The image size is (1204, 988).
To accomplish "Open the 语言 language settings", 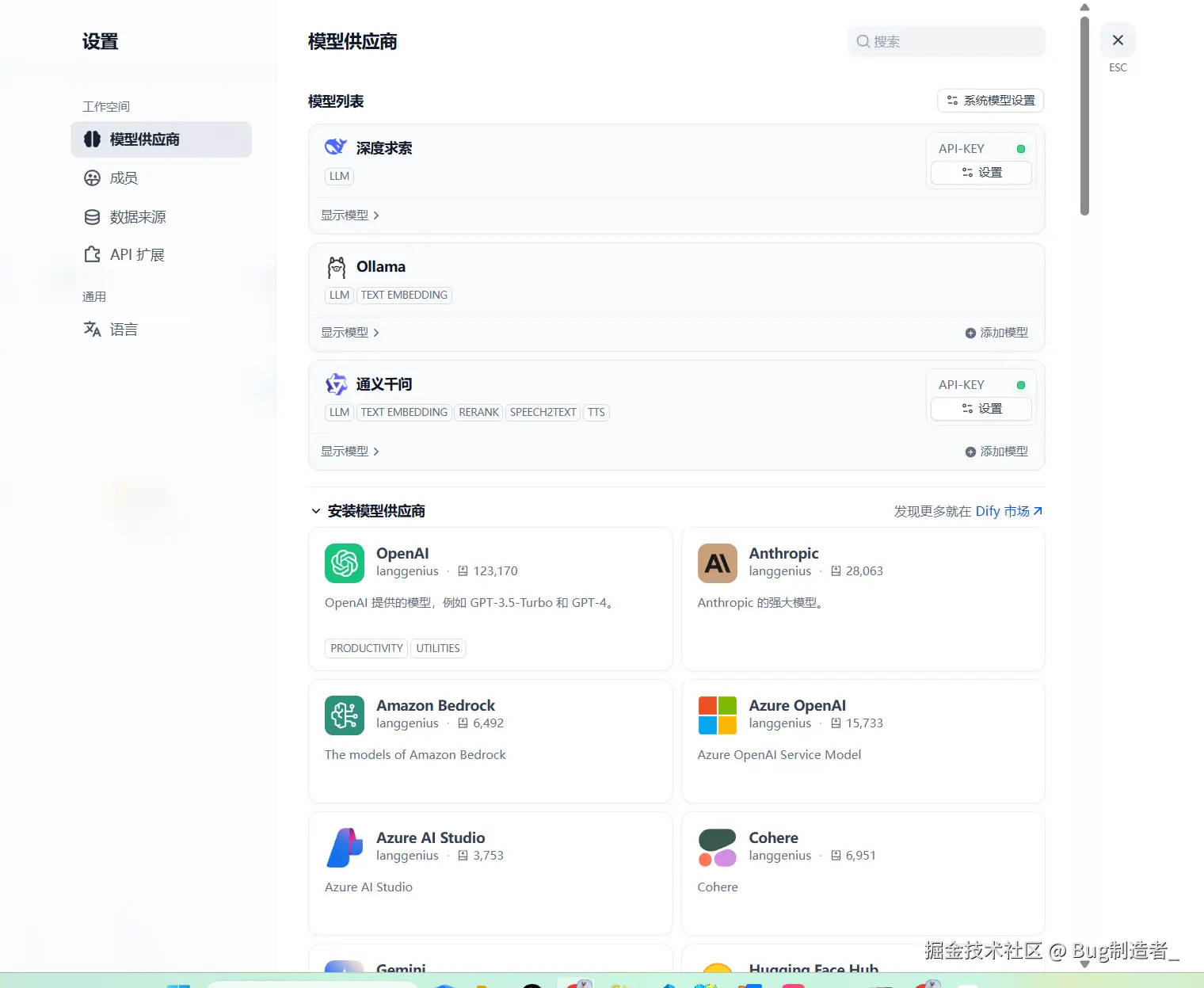I will 123,329.
